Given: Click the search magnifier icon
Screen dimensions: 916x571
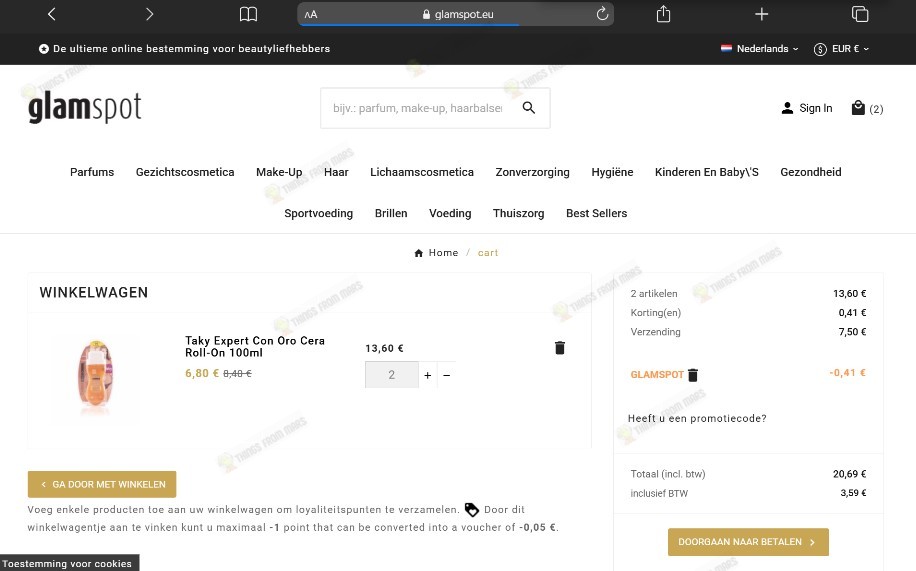Looking at the screenshot, I should [529, 108].
